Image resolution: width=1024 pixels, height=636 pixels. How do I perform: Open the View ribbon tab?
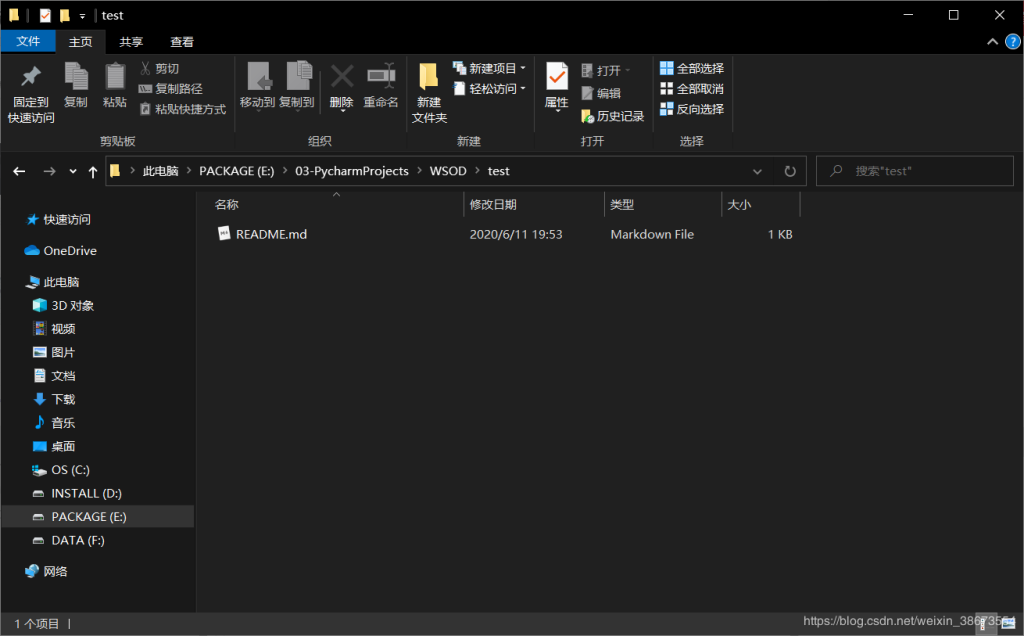pyautogui.click(x=182, y=42)
